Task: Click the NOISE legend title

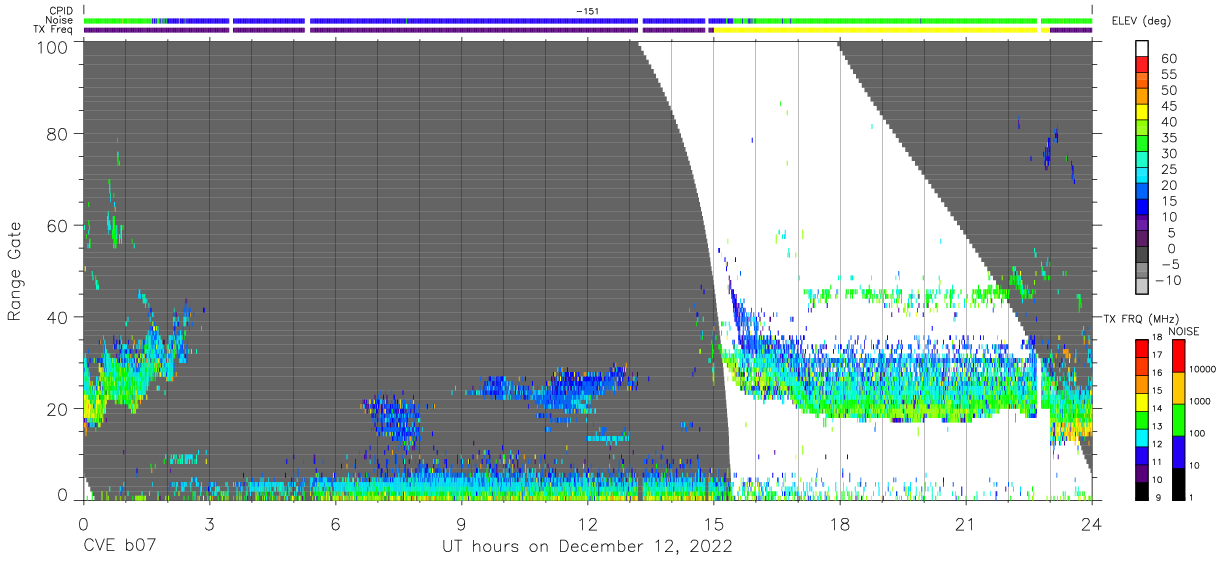Action: 1183,331
